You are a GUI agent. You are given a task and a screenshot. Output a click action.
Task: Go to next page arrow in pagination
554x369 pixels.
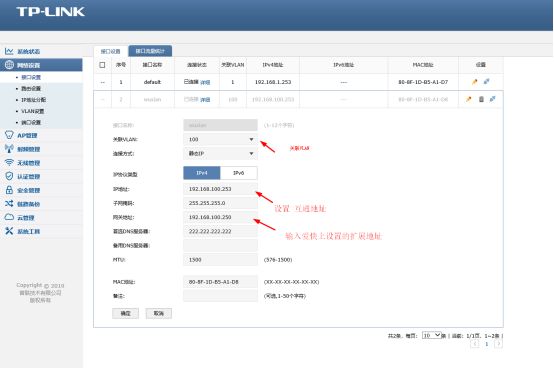[498, 344]
